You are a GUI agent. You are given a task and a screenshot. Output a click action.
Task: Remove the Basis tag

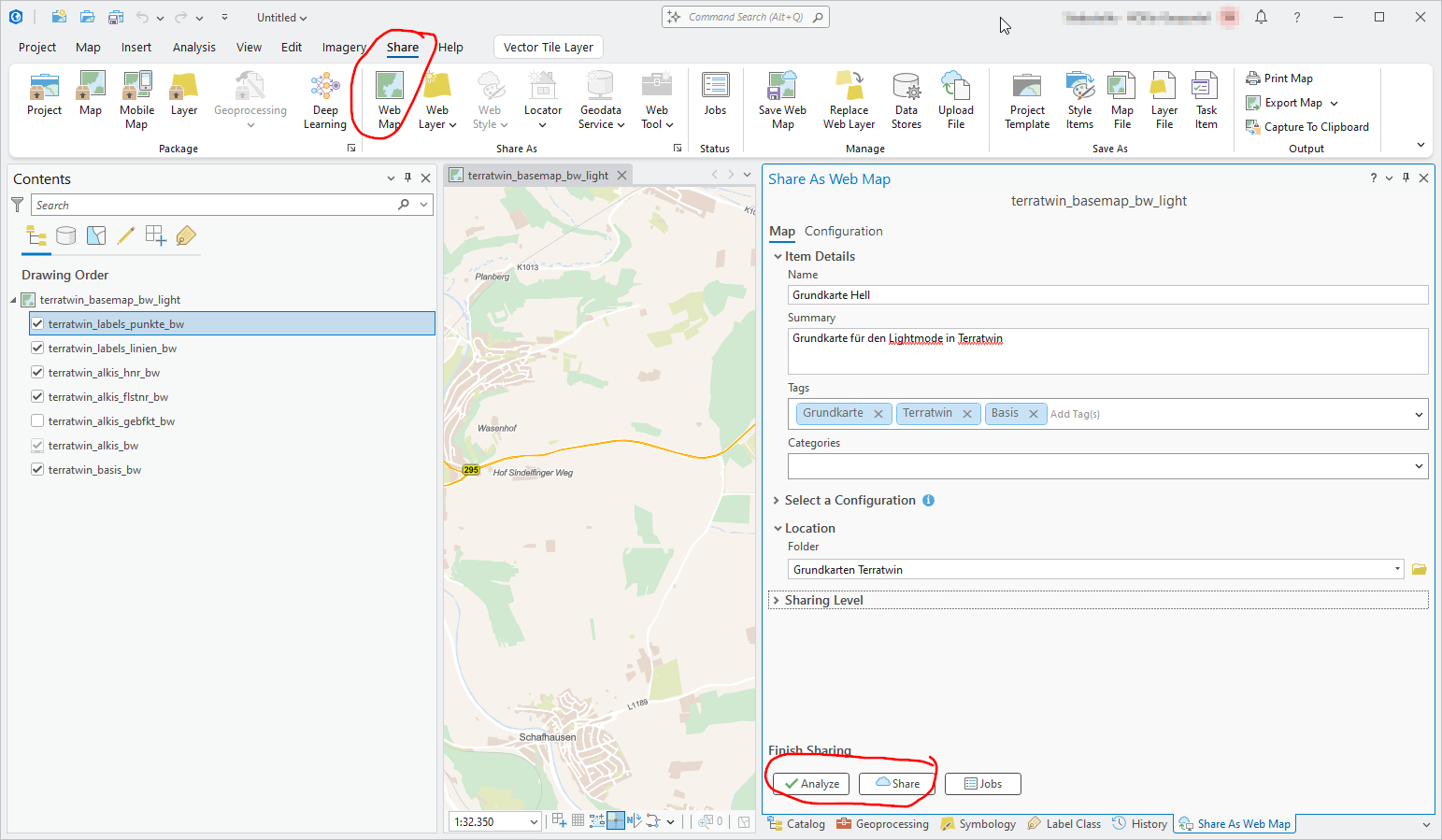[1033, 412]
